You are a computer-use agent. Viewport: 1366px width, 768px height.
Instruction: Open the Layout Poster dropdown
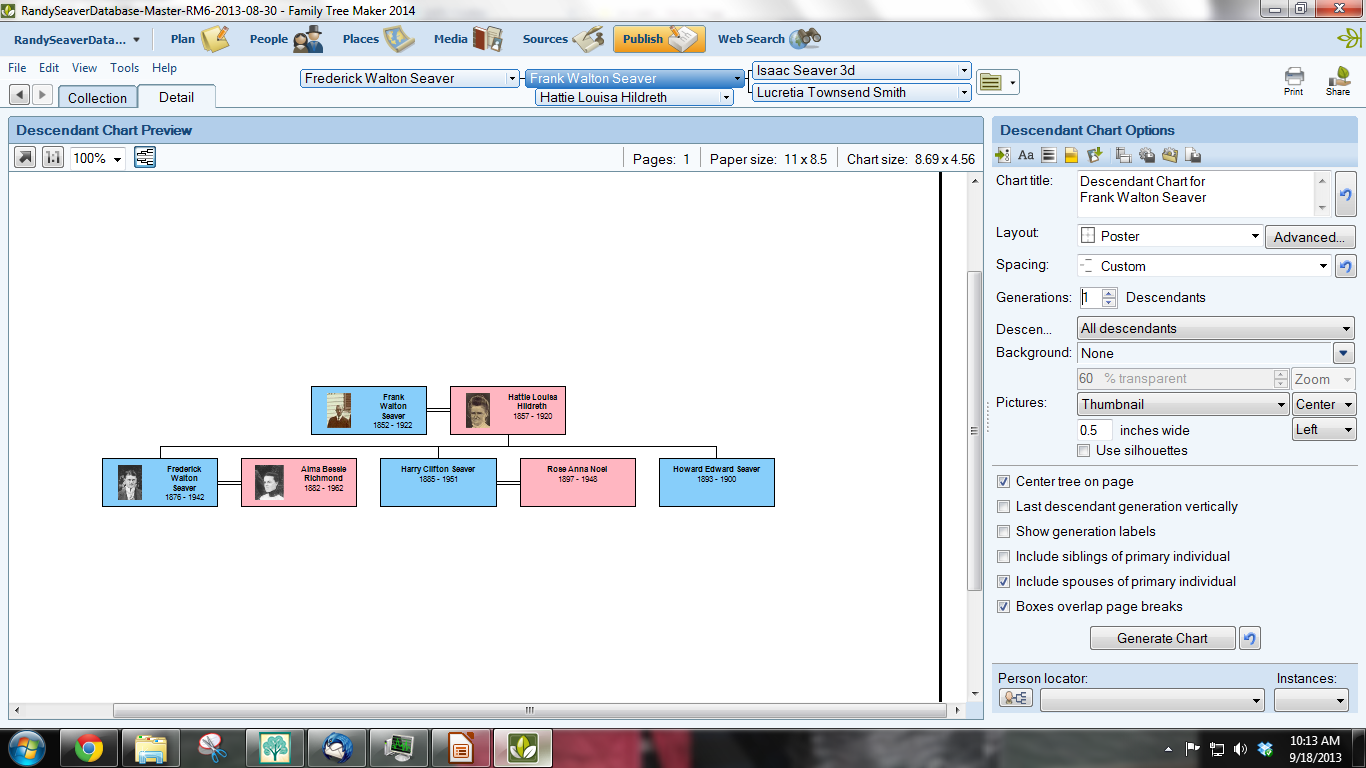click(1170, 236)
